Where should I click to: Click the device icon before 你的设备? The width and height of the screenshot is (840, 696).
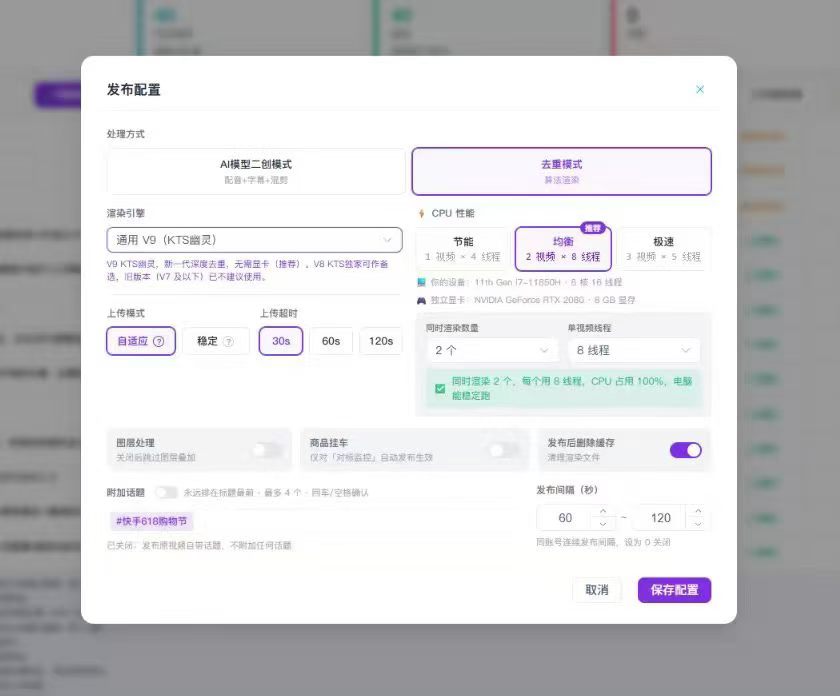[x=422, y=282]
